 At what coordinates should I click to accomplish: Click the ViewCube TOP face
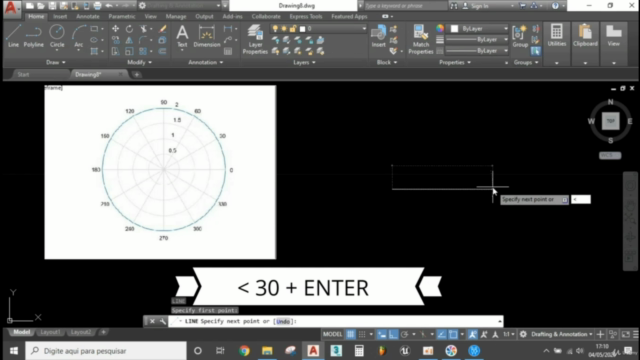611,121
